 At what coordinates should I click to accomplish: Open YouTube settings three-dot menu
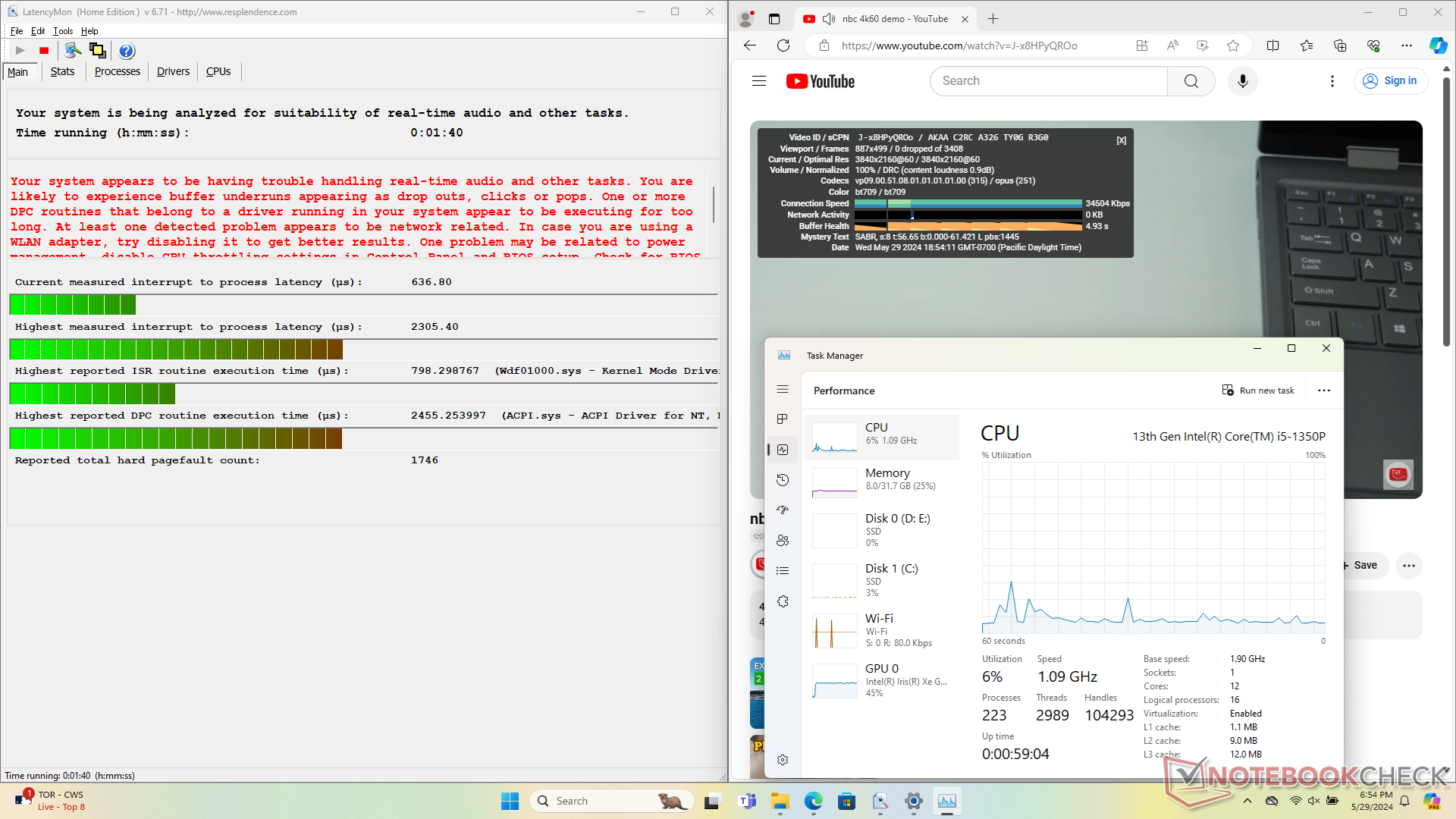1332,81
